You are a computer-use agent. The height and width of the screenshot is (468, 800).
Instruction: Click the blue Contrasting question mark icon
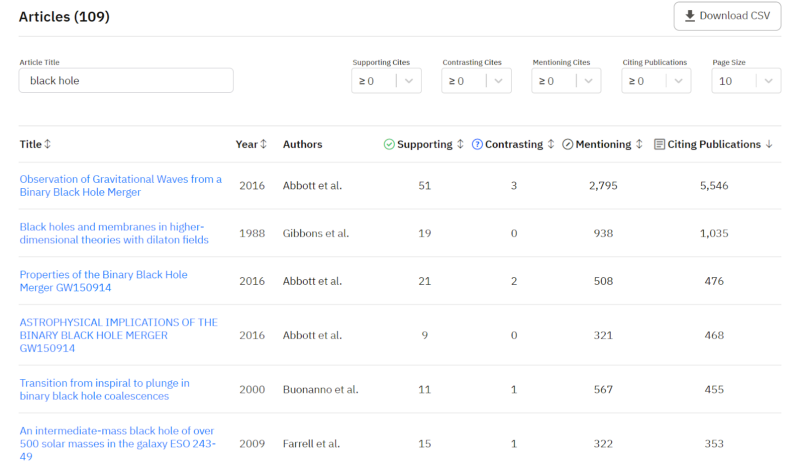(x=477, y=144)
